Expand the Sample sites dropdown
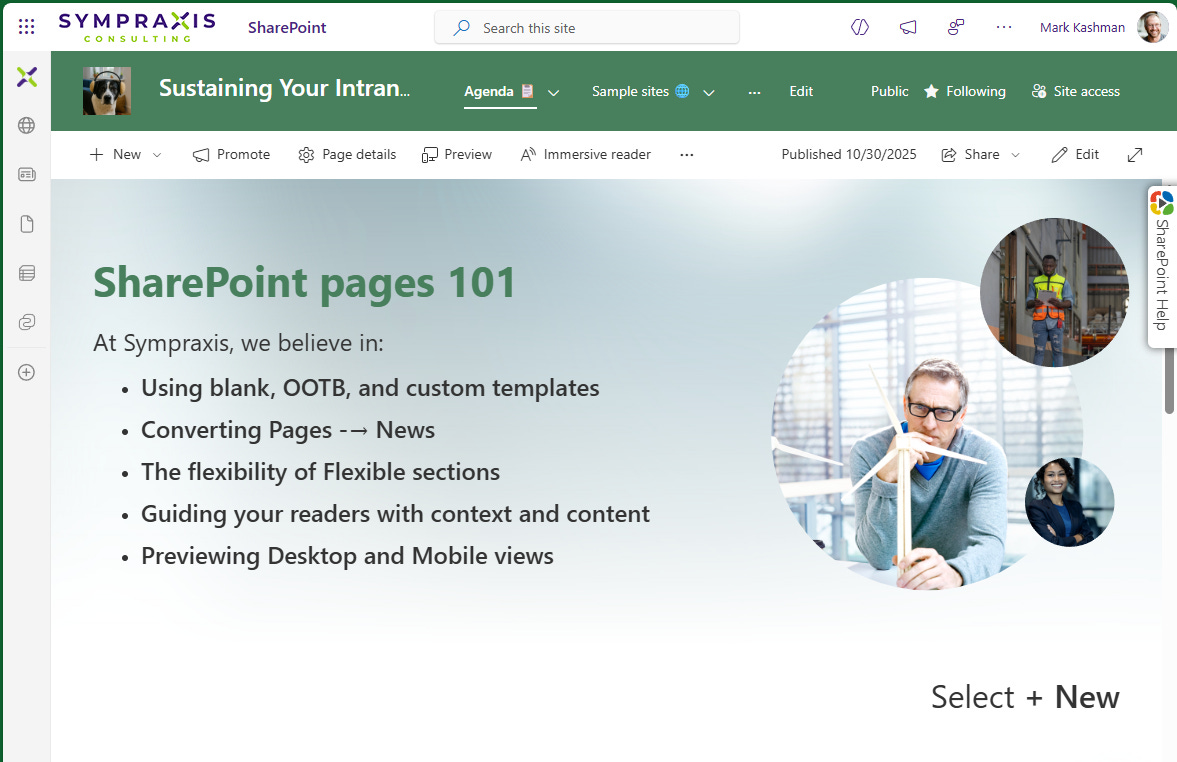The width and height of the screenshot is (1177, 762). click(709, 91)
